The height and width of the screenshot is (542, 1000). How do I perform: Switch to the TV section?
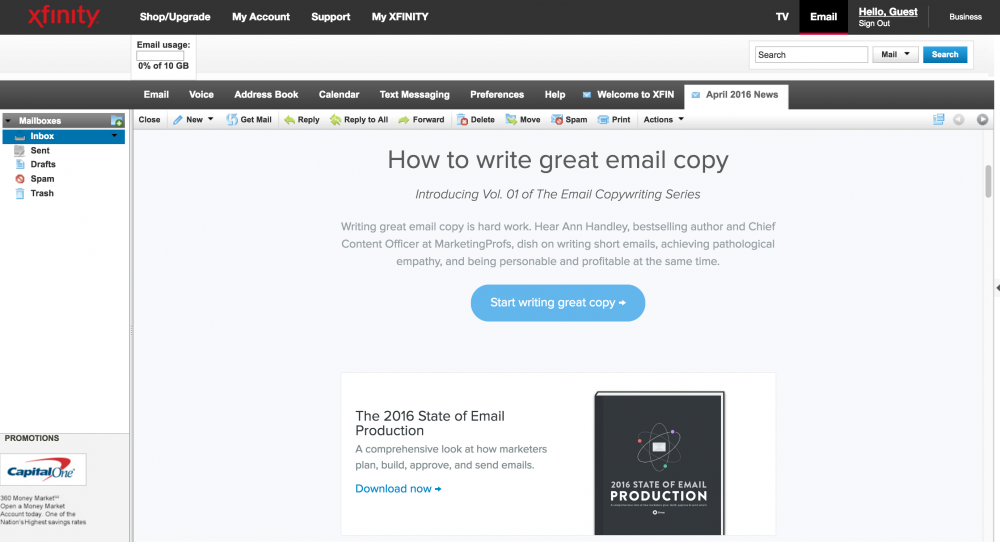coord(782,17)
